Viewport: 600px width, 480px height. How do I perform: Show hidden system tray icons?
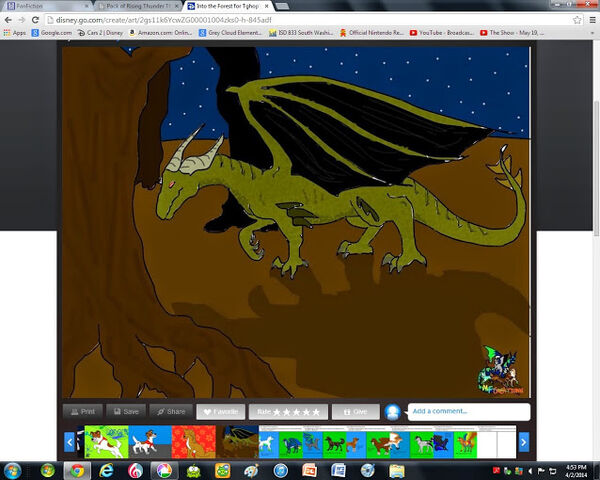click(530, 471)
